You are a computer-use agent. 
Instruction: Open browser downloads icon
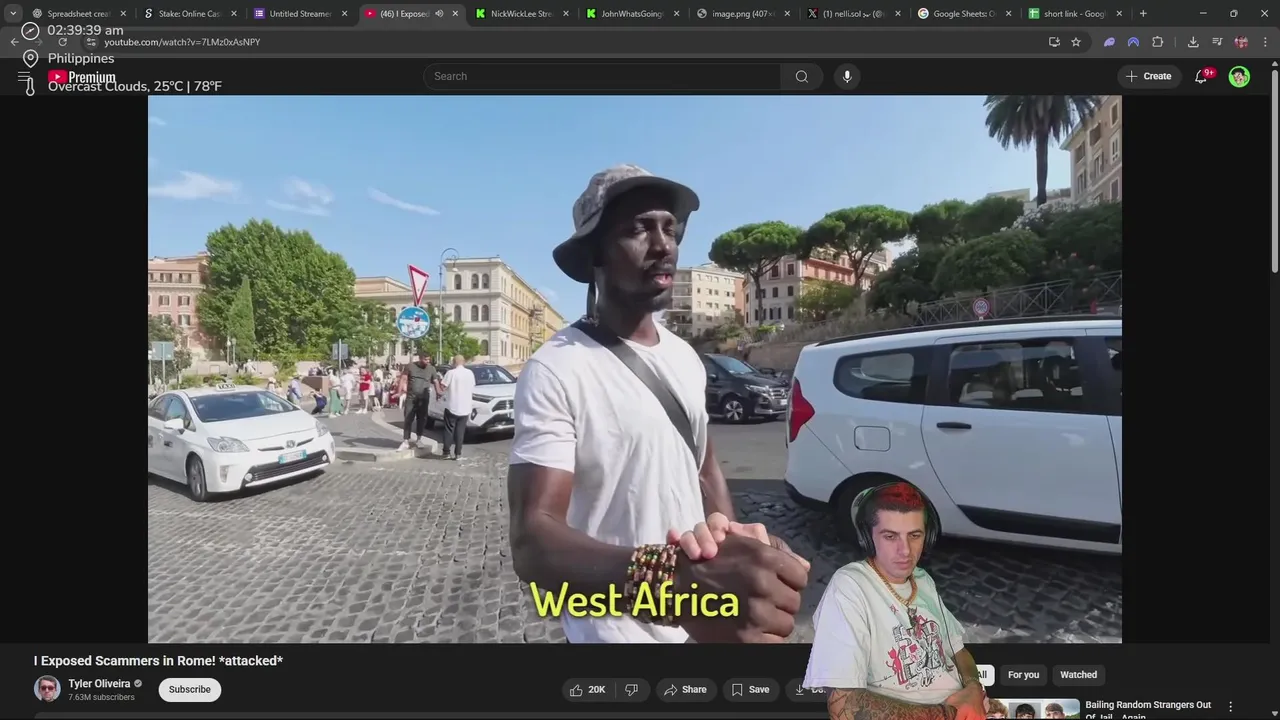pyautogui.click(x=1193, y=42)
